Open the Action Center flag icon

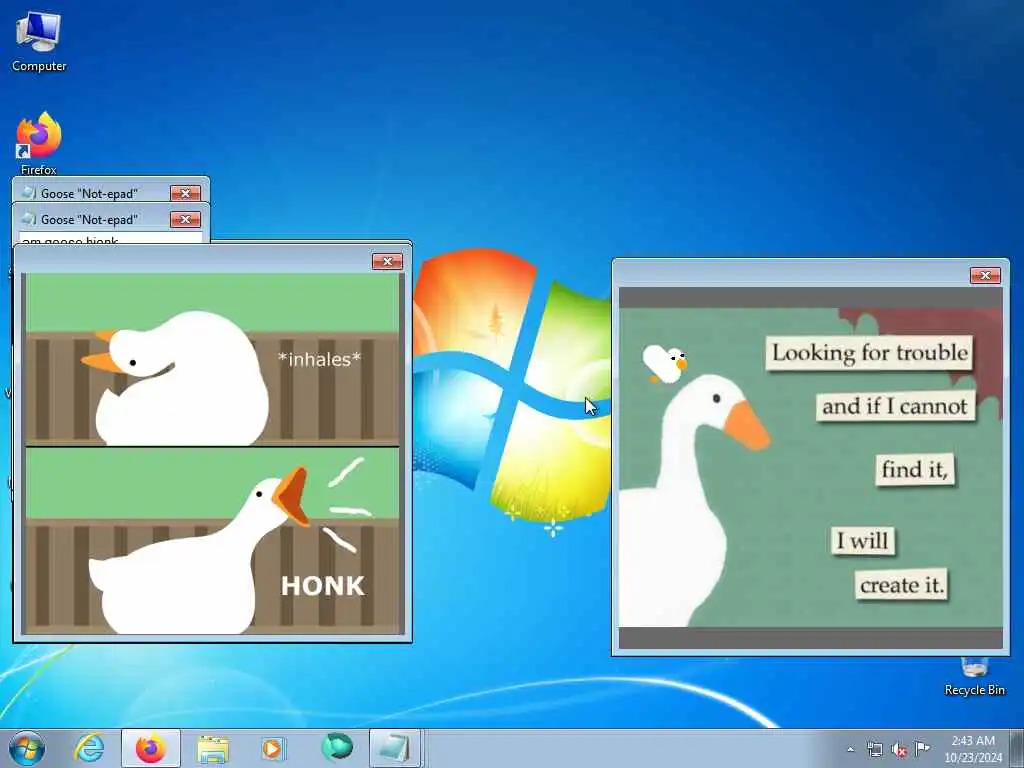(x=922, y=748)
